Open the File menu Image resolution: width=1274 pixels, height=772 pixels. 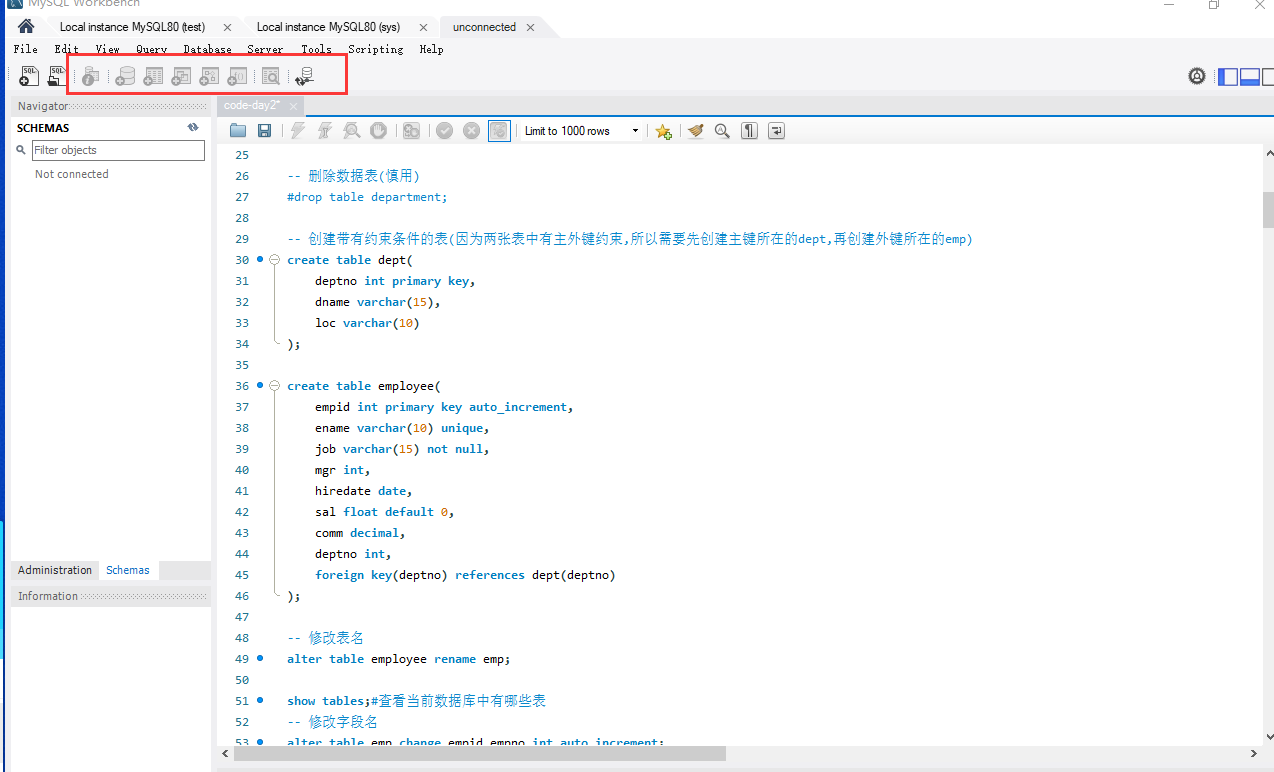tap(25, 49)
